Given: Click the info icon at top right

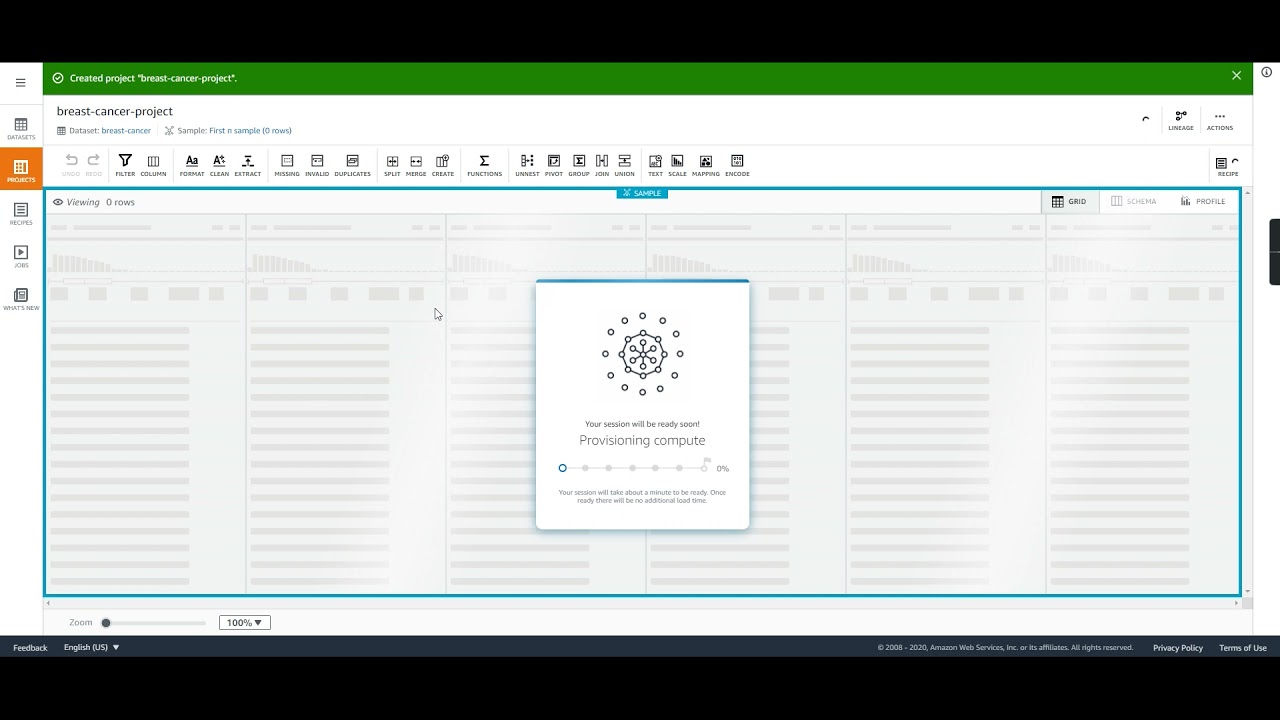Looking at the screenshot, I should pyautogui.click(x=1266, y=72).
